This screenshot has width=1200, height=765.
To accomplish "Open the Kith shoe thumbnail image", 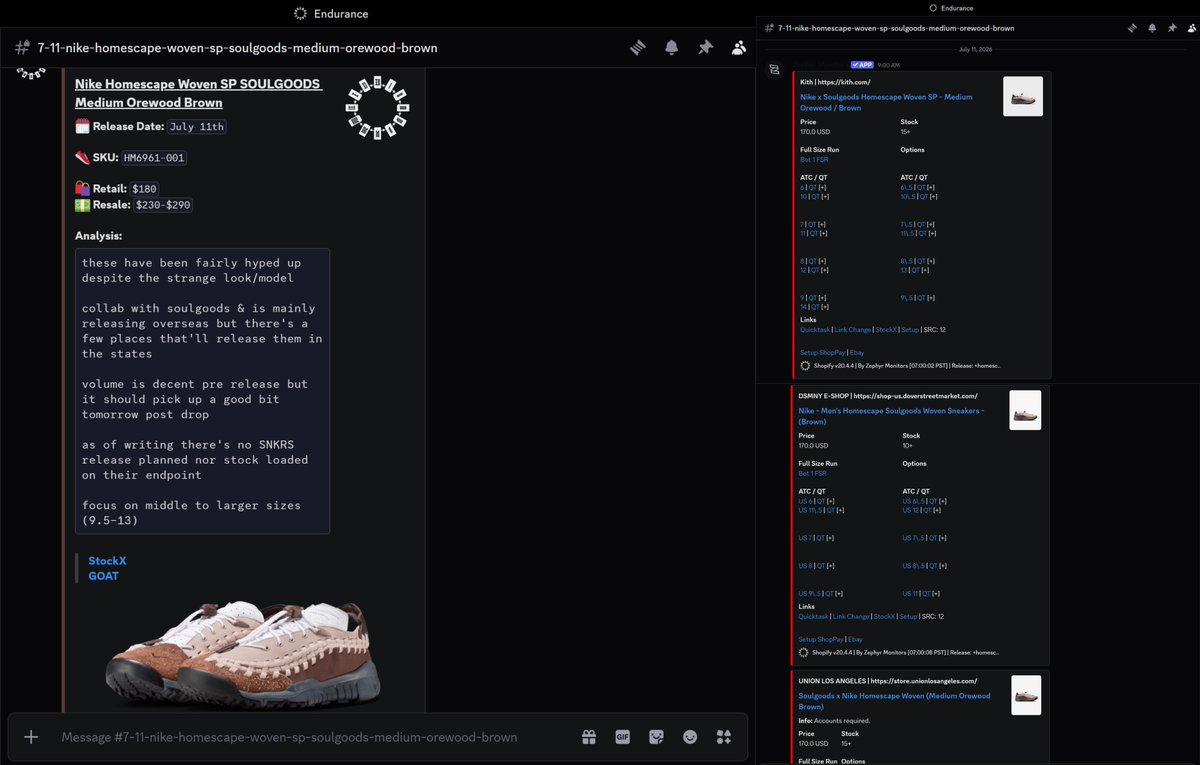I will pyautogui.click(x=1023, y=96).
